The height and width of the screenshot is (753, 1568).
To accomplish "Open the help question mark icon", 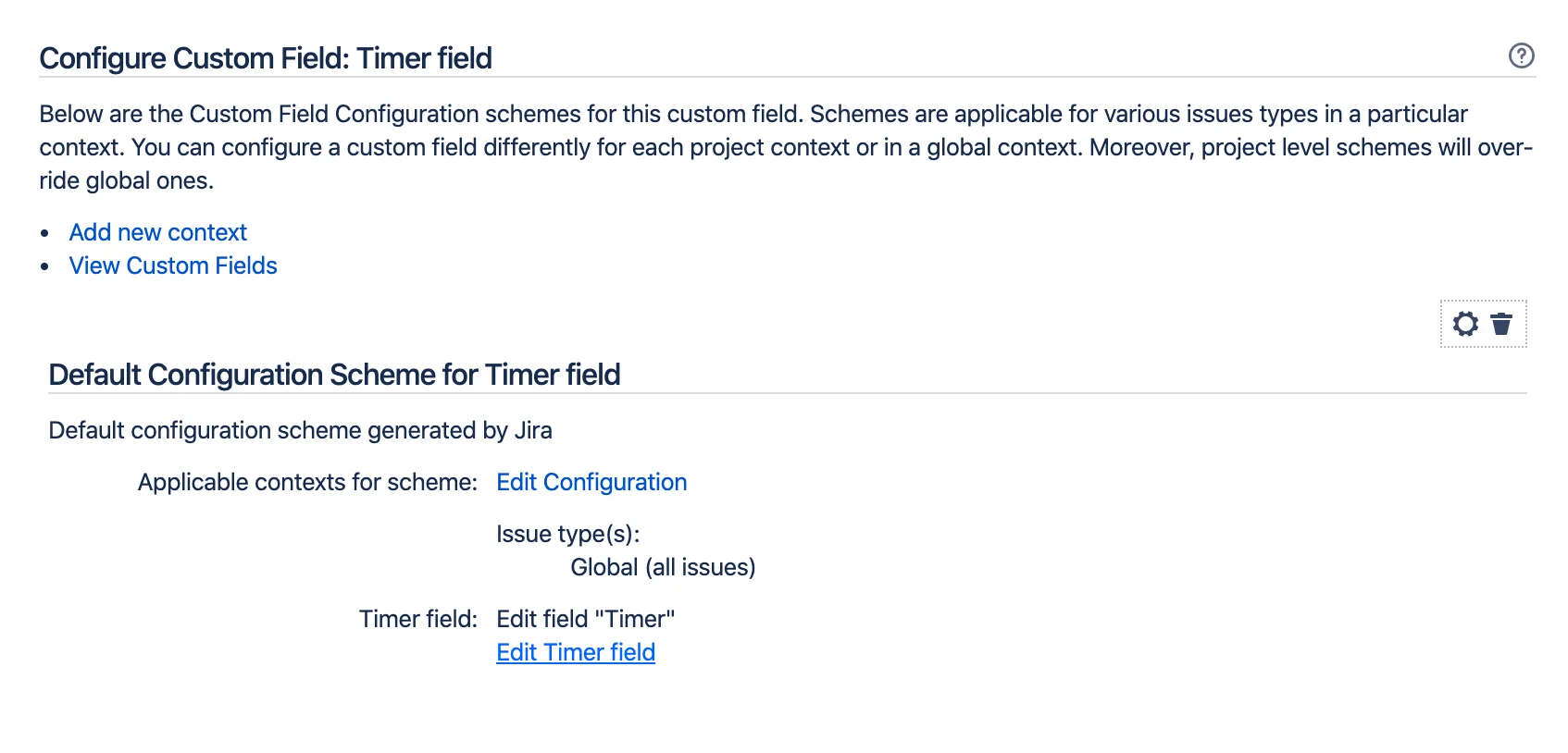I will (x=1521, y=56).
